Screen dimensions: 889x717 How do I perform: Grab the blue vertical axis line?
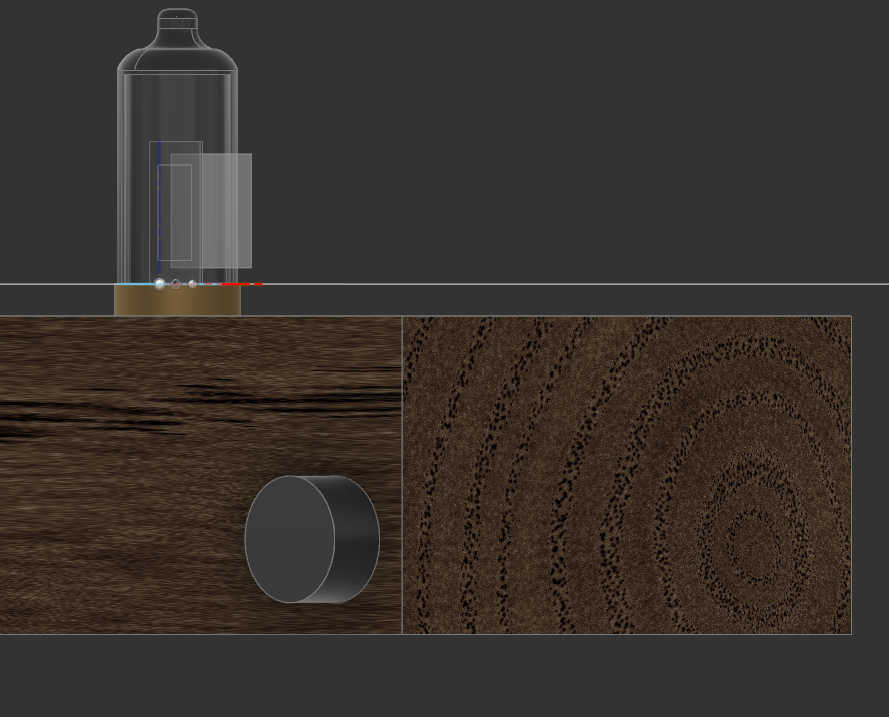pos(159,210)
